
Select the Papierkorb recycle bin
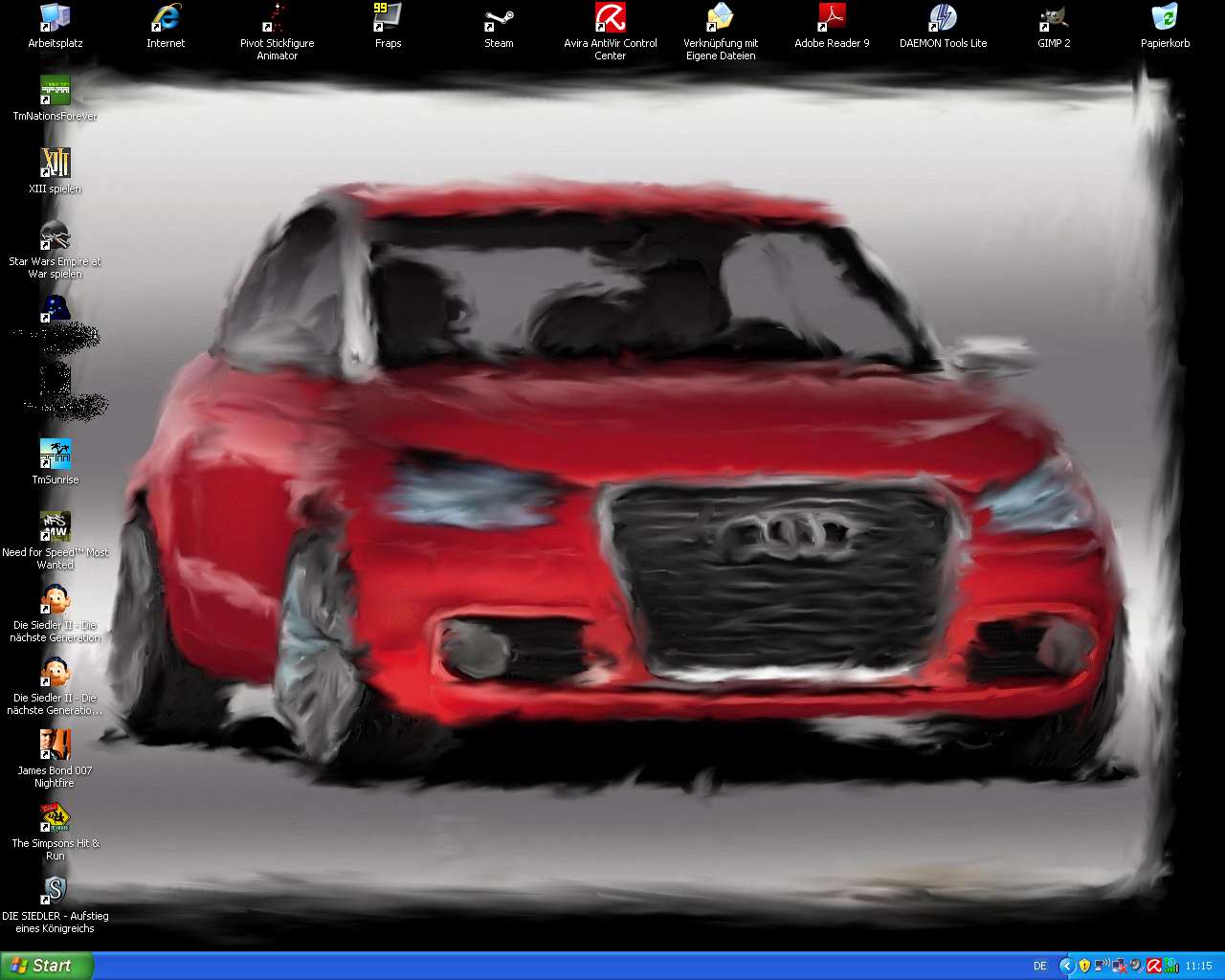1165,18
